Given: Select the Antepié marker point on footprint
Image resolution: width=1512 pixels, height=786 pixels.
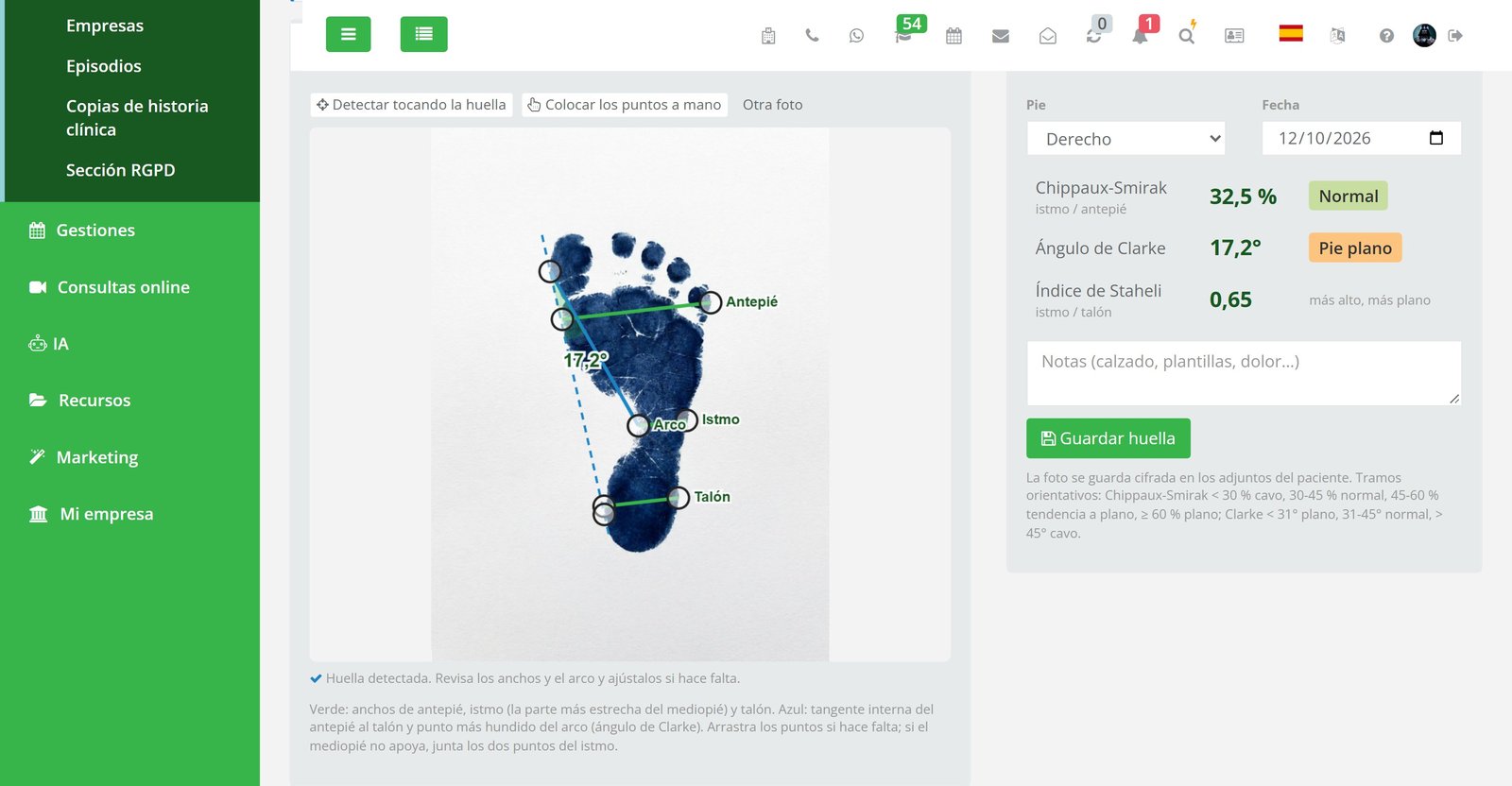Looking at the screenshot, I should [x=711, y=302].
